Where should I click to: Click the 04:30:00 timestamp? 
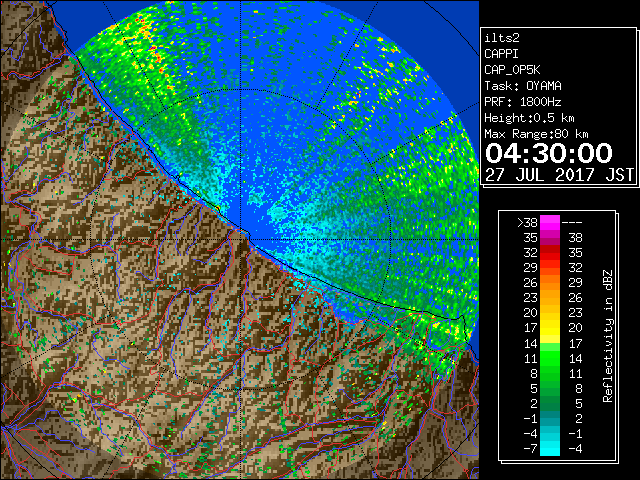click(549, 153)
